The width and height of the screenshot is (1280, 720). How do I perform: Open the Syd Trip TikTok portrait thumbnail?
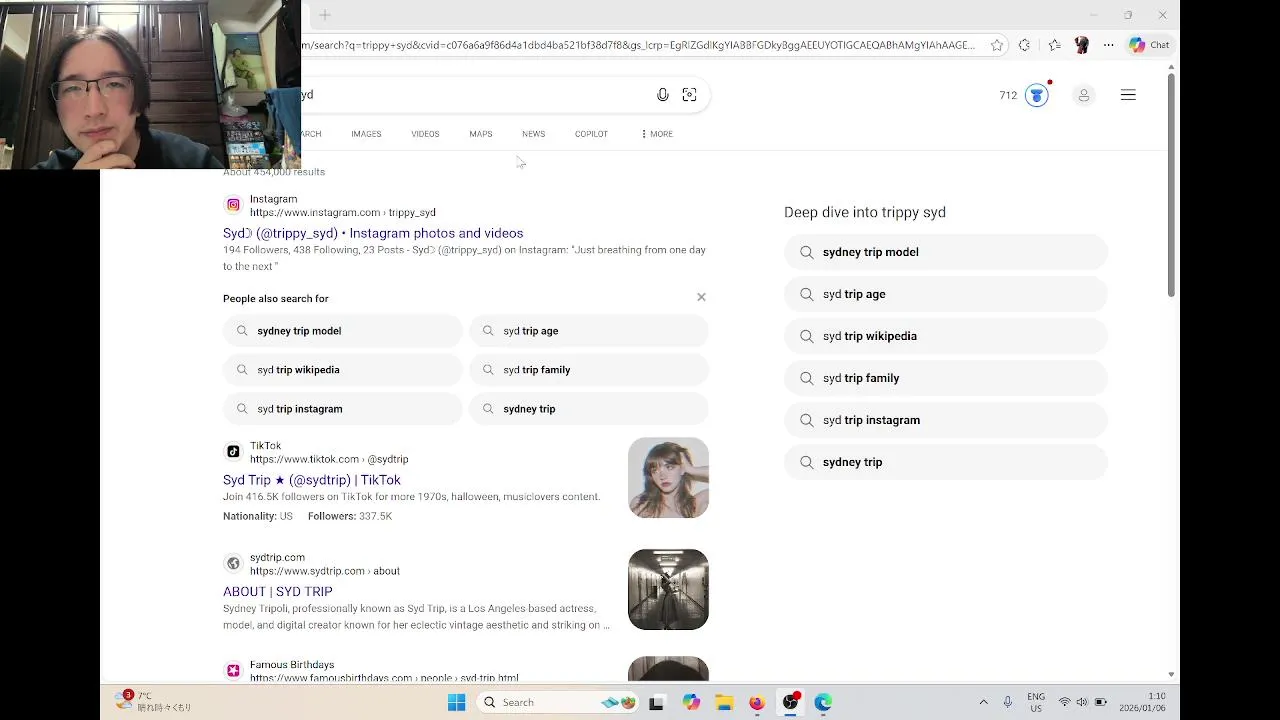click(668, 478)
